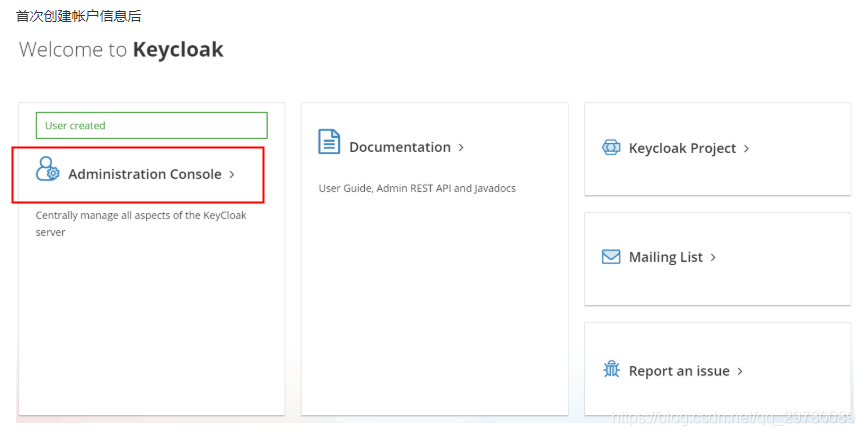This screenshot has height=436, width=865.
Task: Click the Chinese caption '首次创建帐户信息后'
Action: tap(78, 16)
